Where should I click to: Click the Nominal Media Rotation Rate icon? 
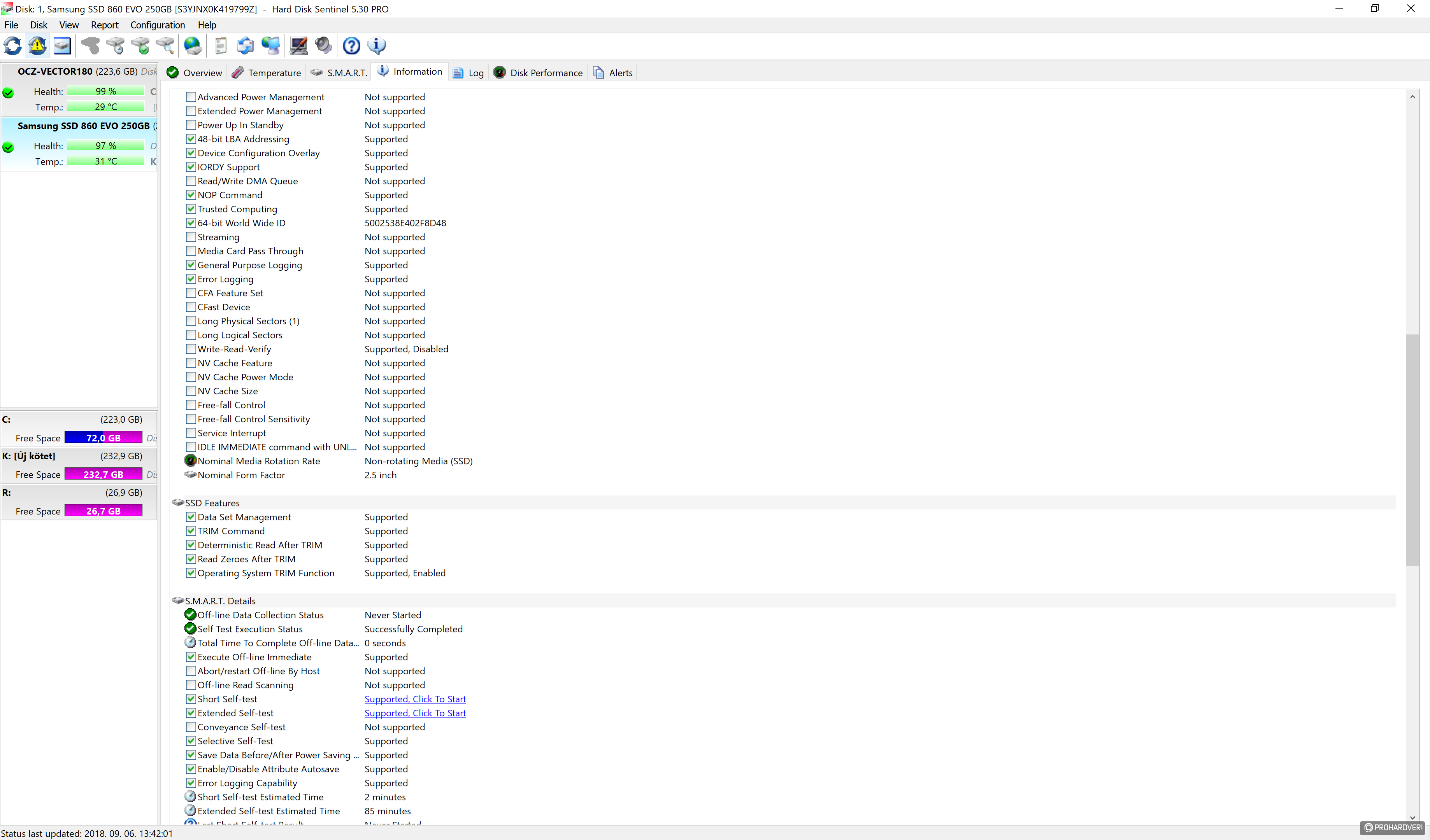point(191,460)
